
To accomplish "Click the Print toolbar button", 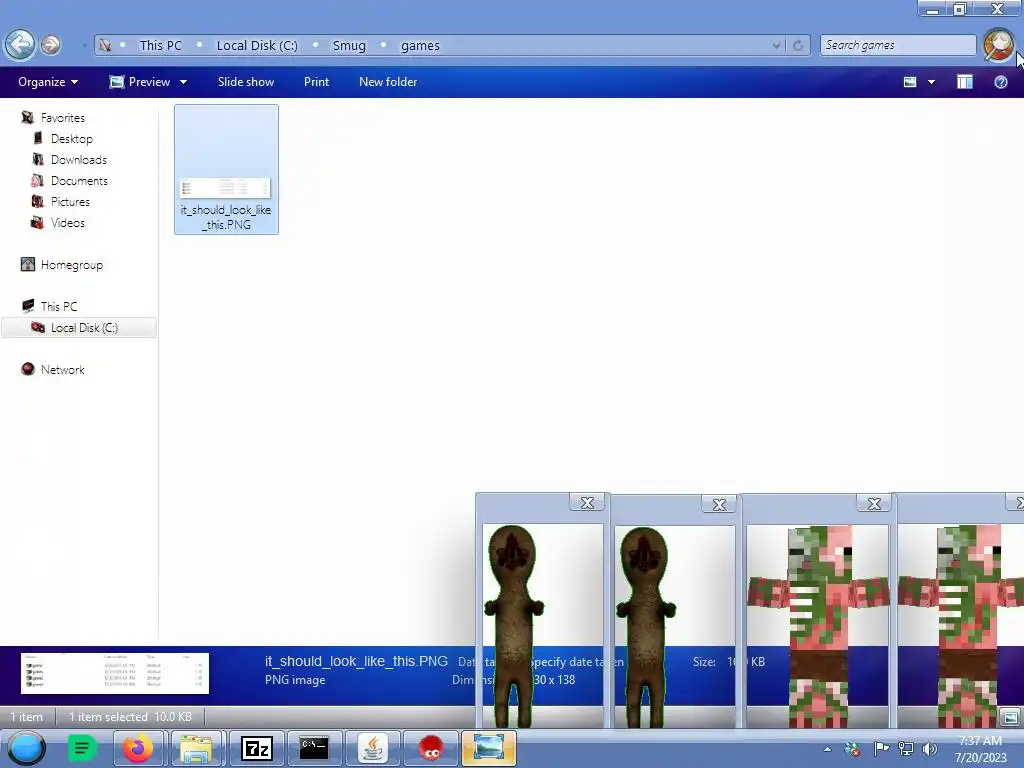I will click(316, 82).
